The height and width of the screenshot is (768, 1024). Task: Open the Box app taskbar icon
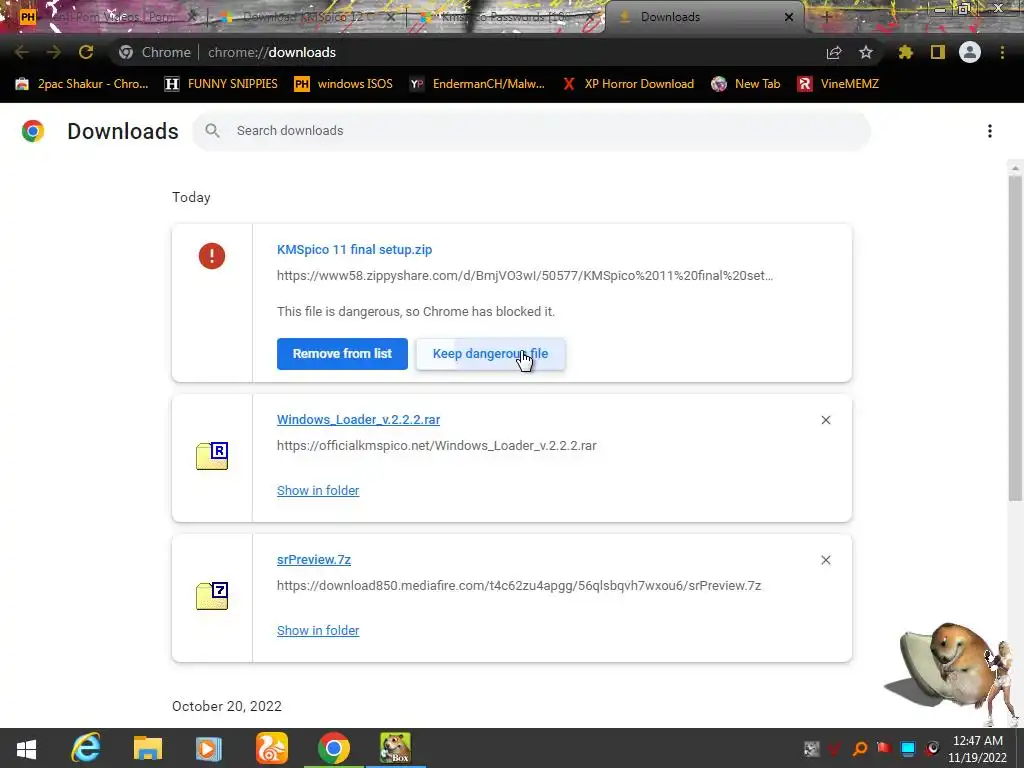pyautogui.click(x=395, y=748)
